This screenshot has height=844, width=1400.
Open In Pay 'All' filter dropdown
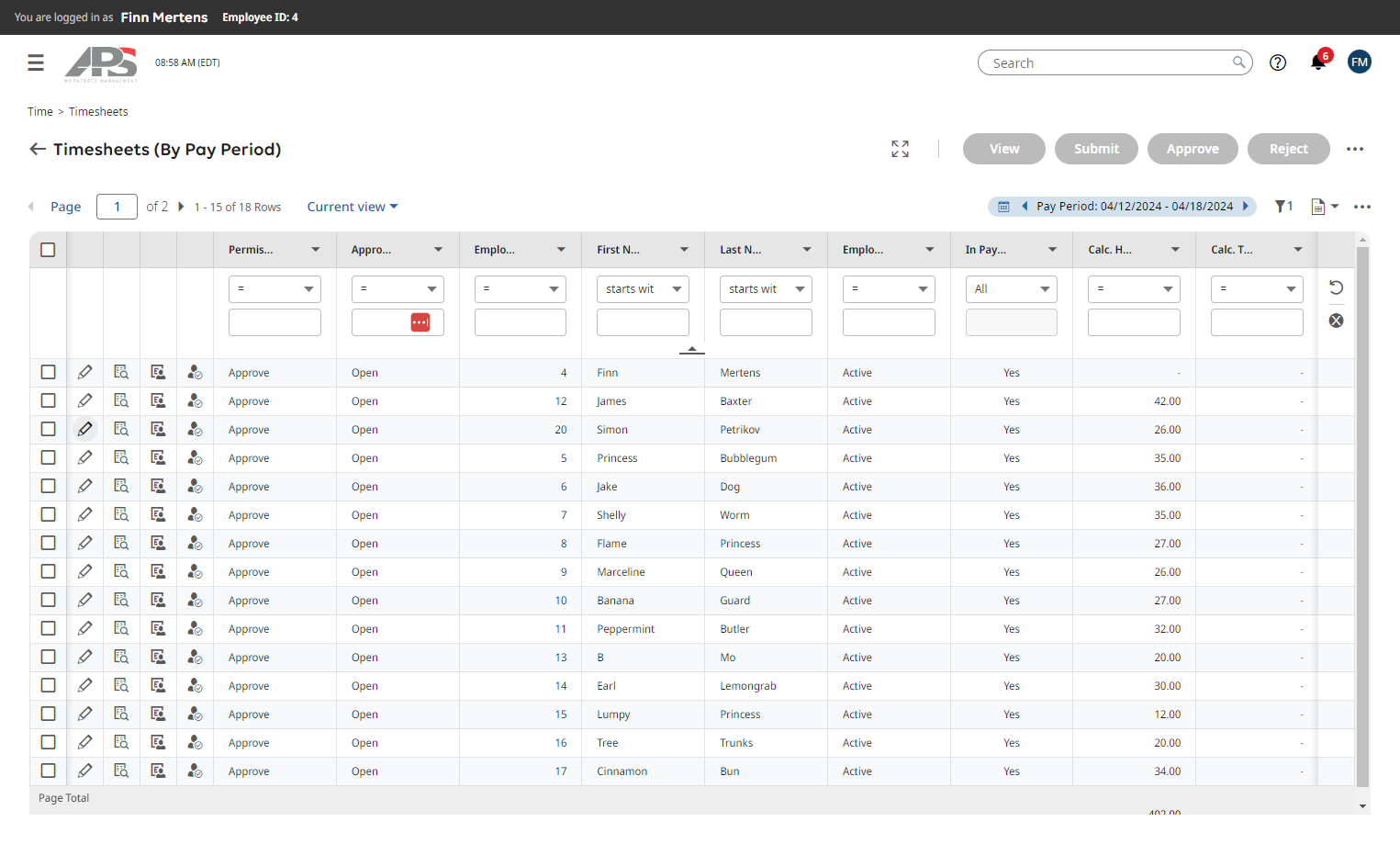1011,289
